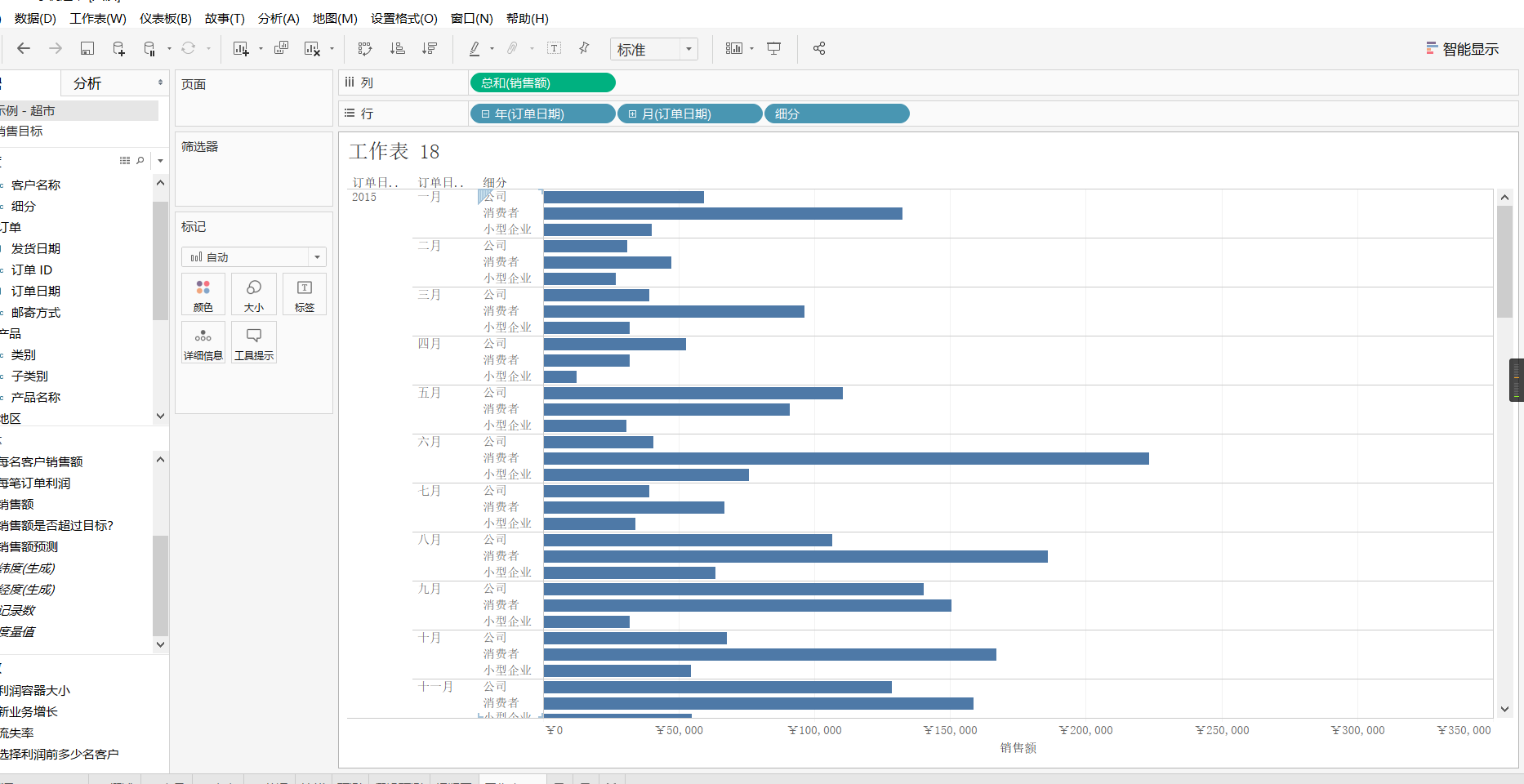Open the clear sheet dropdown arrow
Image resolution: width=1524 pixels, height=784 pixels.
point(332,49)
